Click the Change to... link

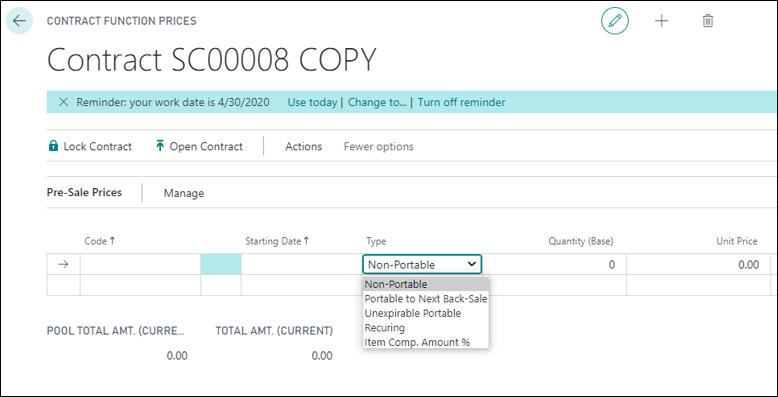pos(378,102)
